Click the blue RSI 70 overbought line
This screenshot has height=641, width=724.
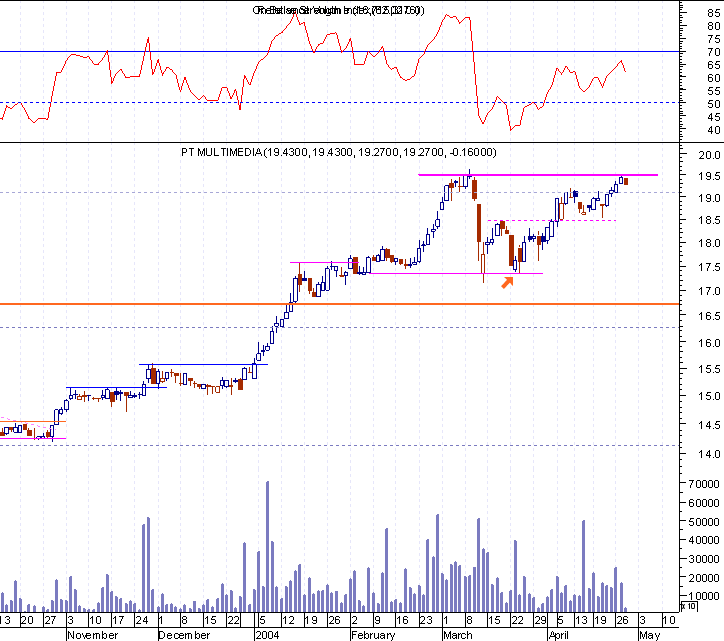[x=339, y=51]
